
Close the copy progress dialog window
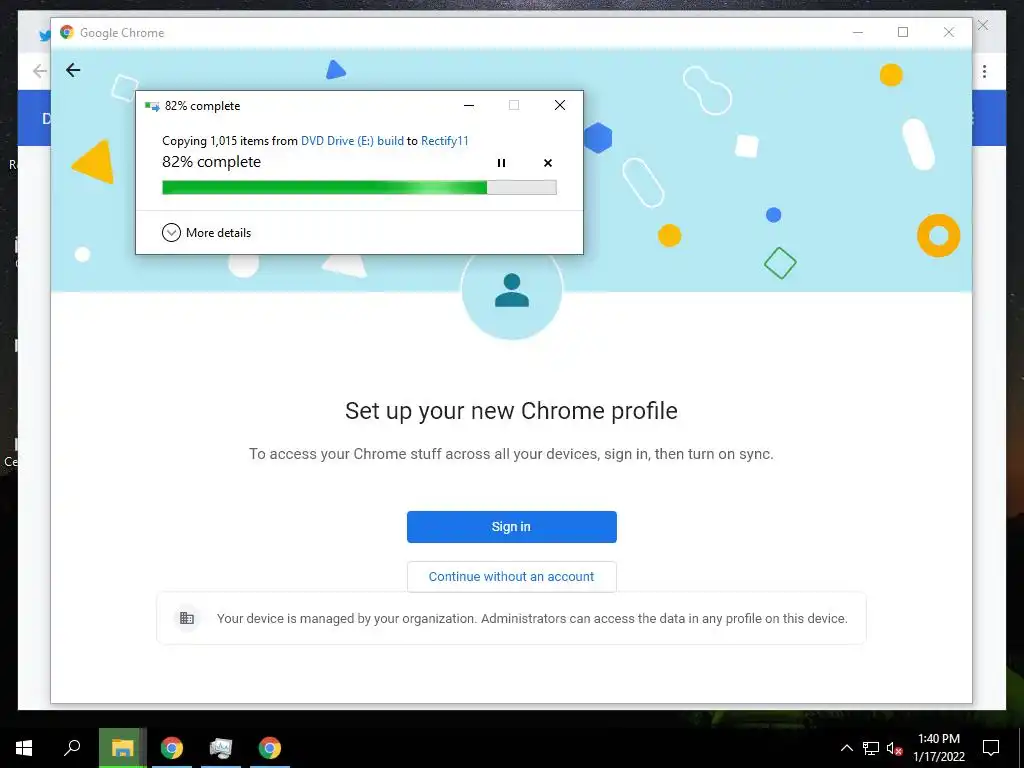point(560,105)
